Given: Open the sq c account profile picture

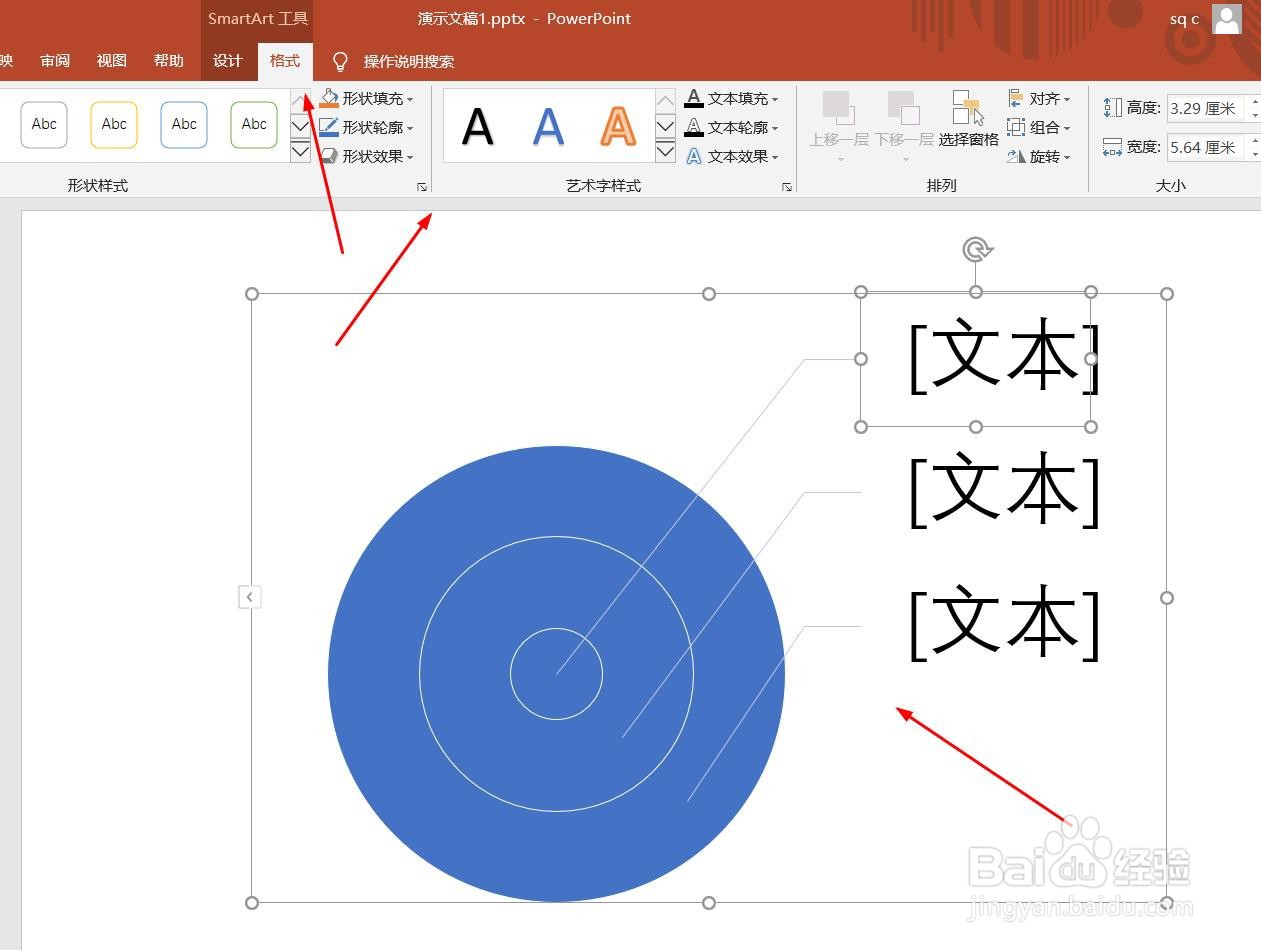Looking at the screenshot, I should click(x=1226, y=18).
